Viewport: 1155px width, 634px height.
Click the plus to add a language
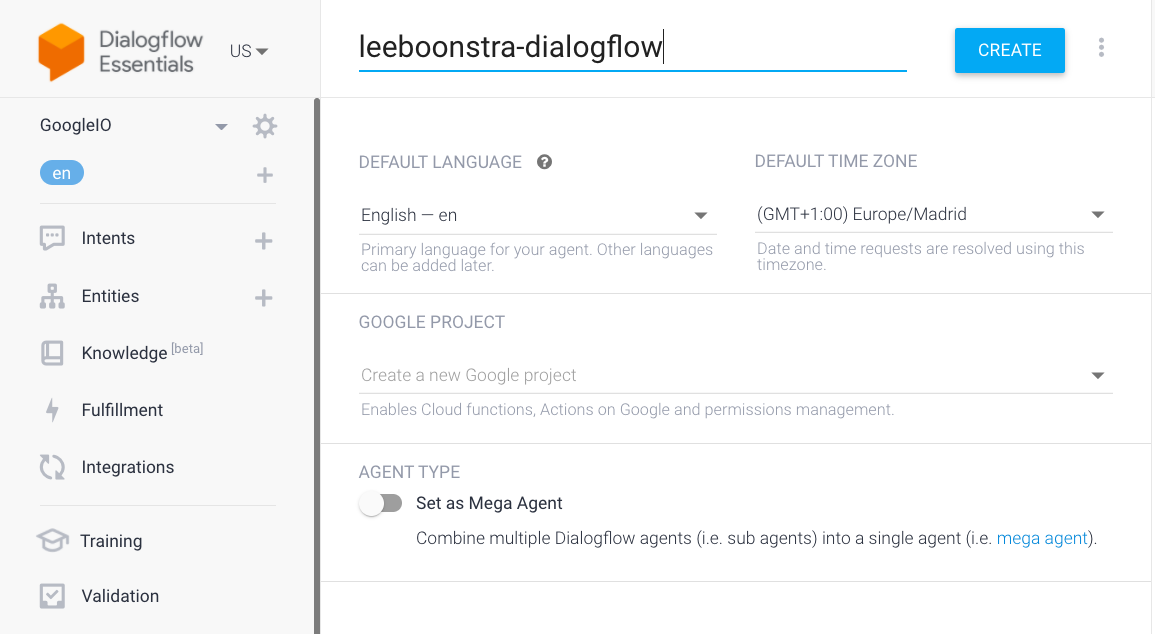pyautogui.click(x=264, y=174)
